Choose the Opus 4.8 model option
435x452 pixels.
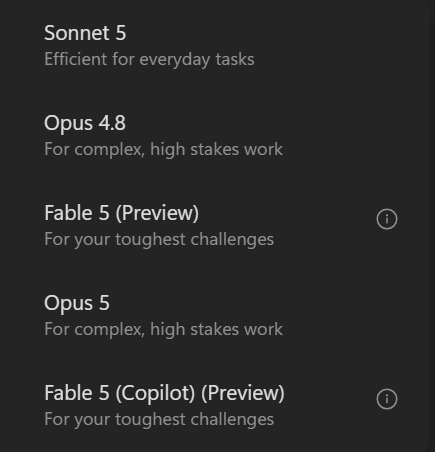coord(215,135)
